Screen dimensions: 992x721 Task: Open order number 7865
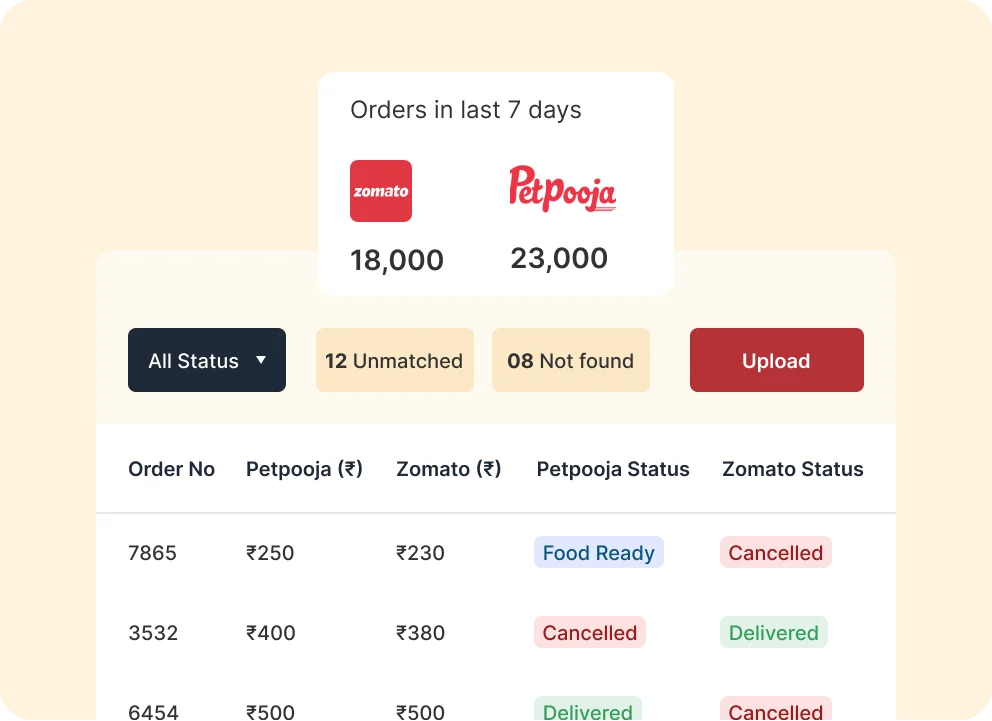[x=152, y=553]
